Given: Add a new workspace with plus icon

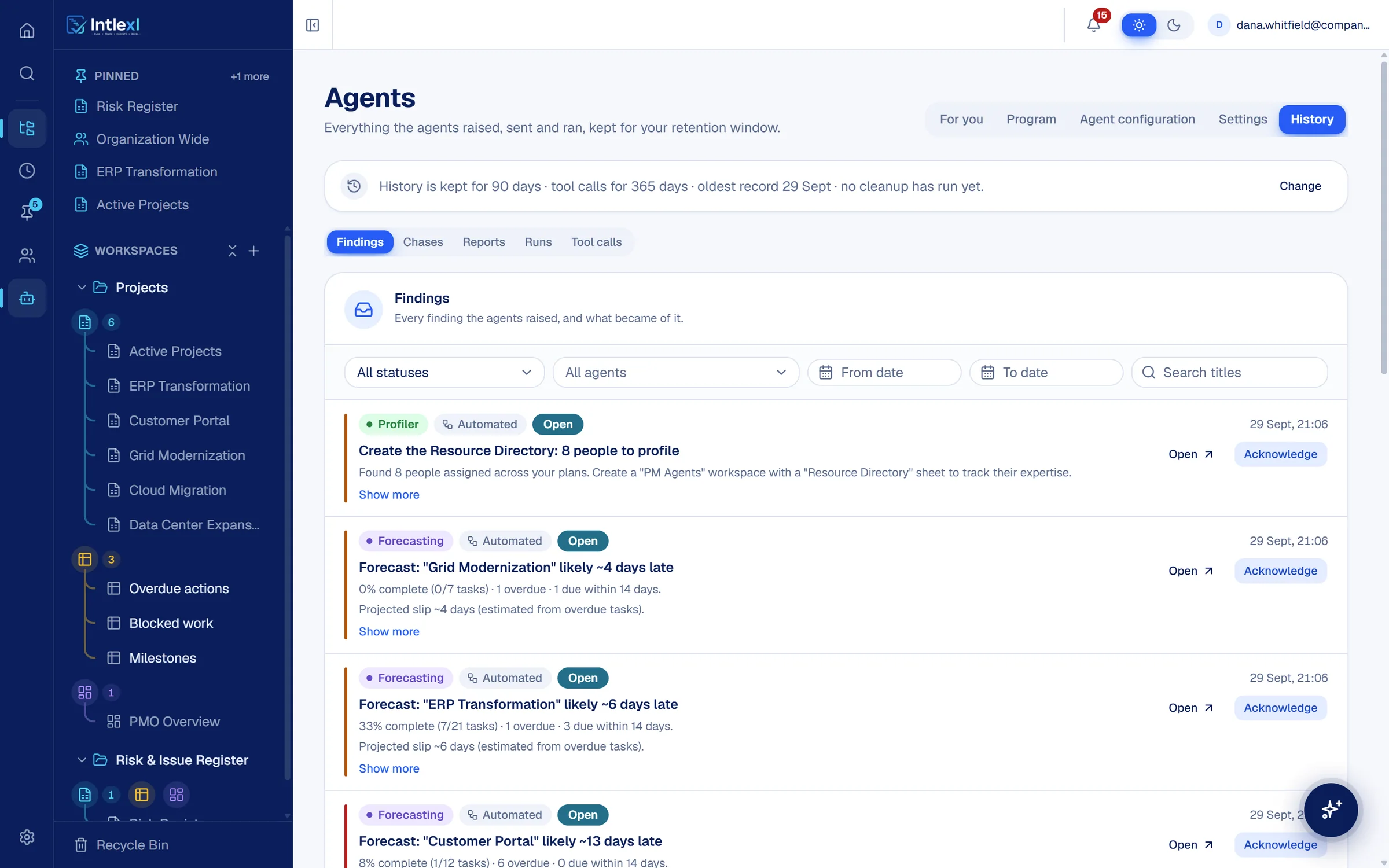Looking at the screenshot, I should tap(253, 251).
